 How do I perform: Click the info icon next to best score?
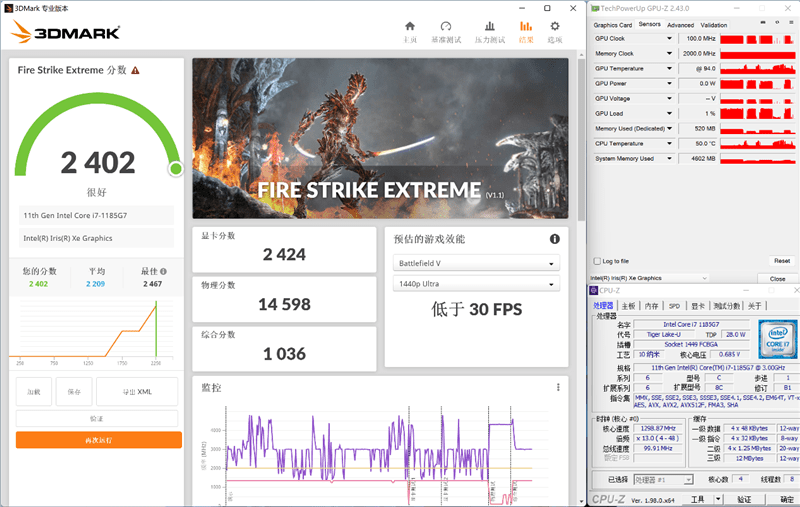coord(163,271)
